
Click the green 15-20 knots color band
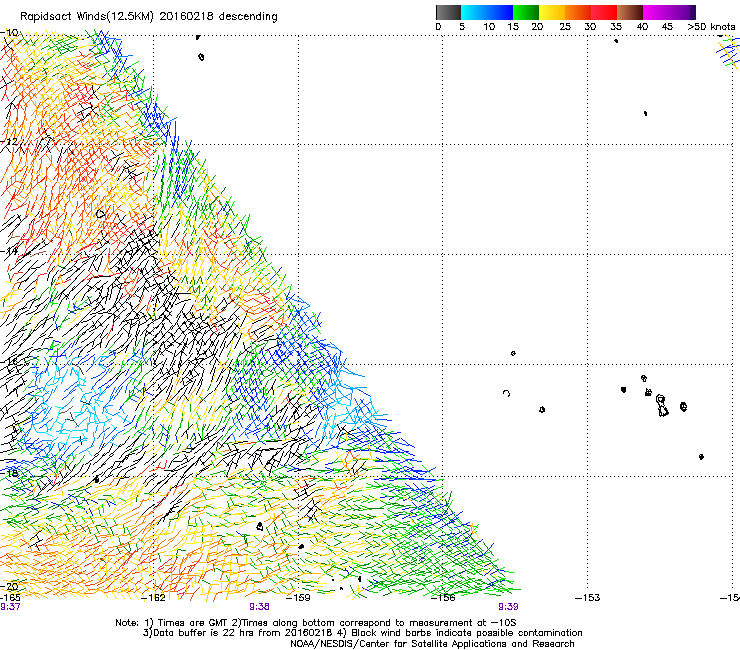pyautogui.click(x=526, y=12)
